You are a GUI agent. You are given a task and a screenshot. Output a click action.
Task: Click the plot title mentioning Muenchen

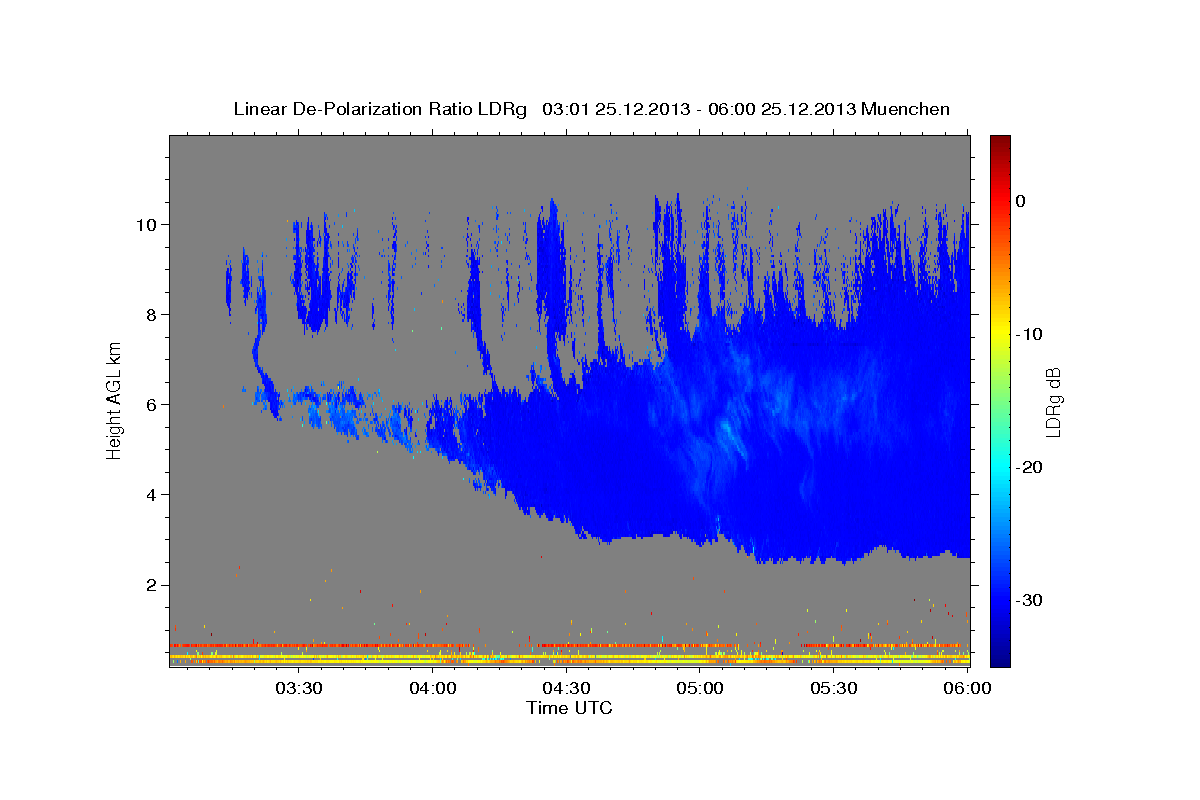coord(591,109)
